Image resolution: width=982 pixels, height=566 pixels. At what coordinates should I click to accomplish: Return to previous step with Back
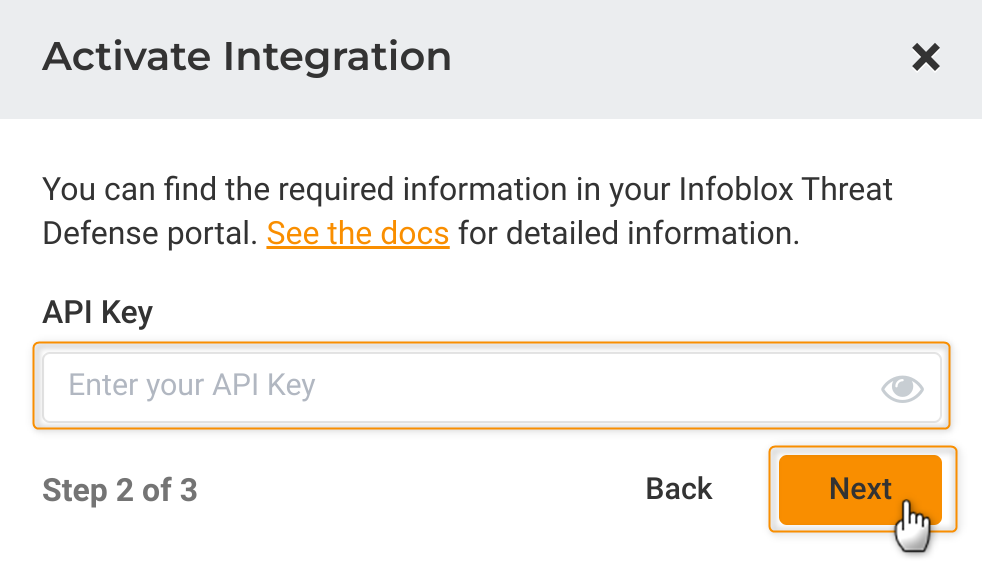679,489
